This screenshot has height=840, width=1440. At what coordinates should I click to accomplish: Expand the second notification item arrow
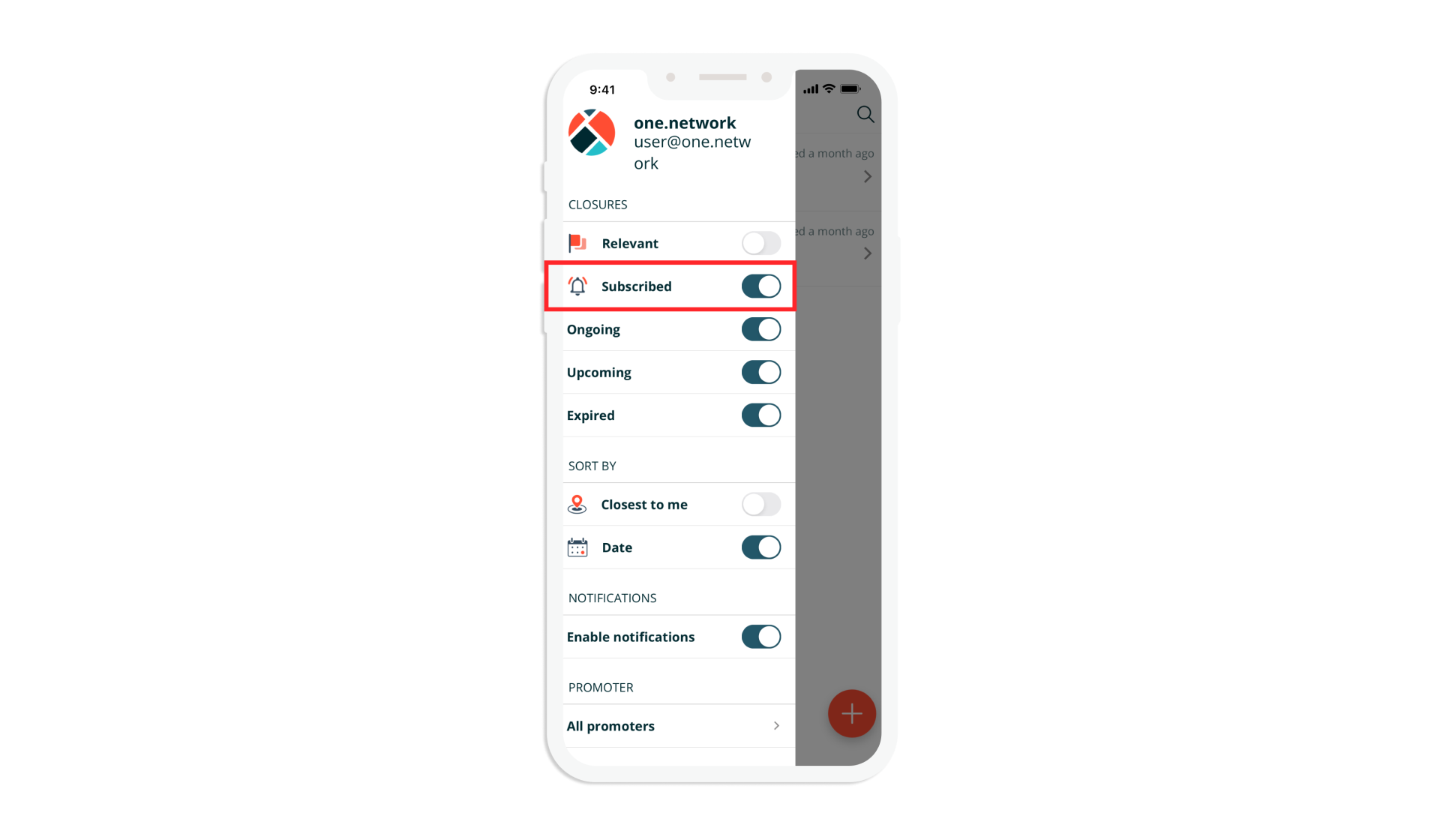click(867, 253)
